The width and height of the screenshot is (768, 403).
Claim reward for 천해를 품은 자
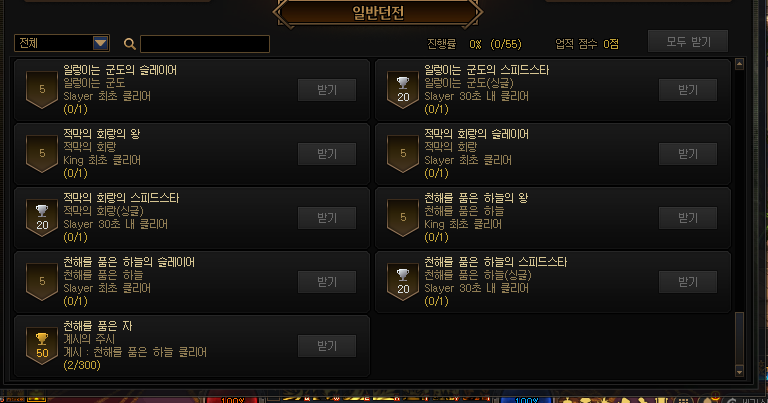pyautogui.click(x=327, y=346)
